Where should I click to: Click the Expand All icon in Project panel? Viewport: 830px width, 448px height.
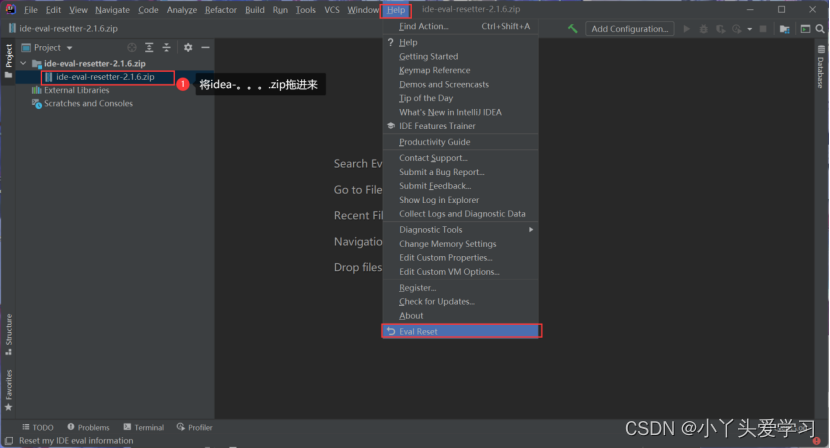[x=149, y=48]
